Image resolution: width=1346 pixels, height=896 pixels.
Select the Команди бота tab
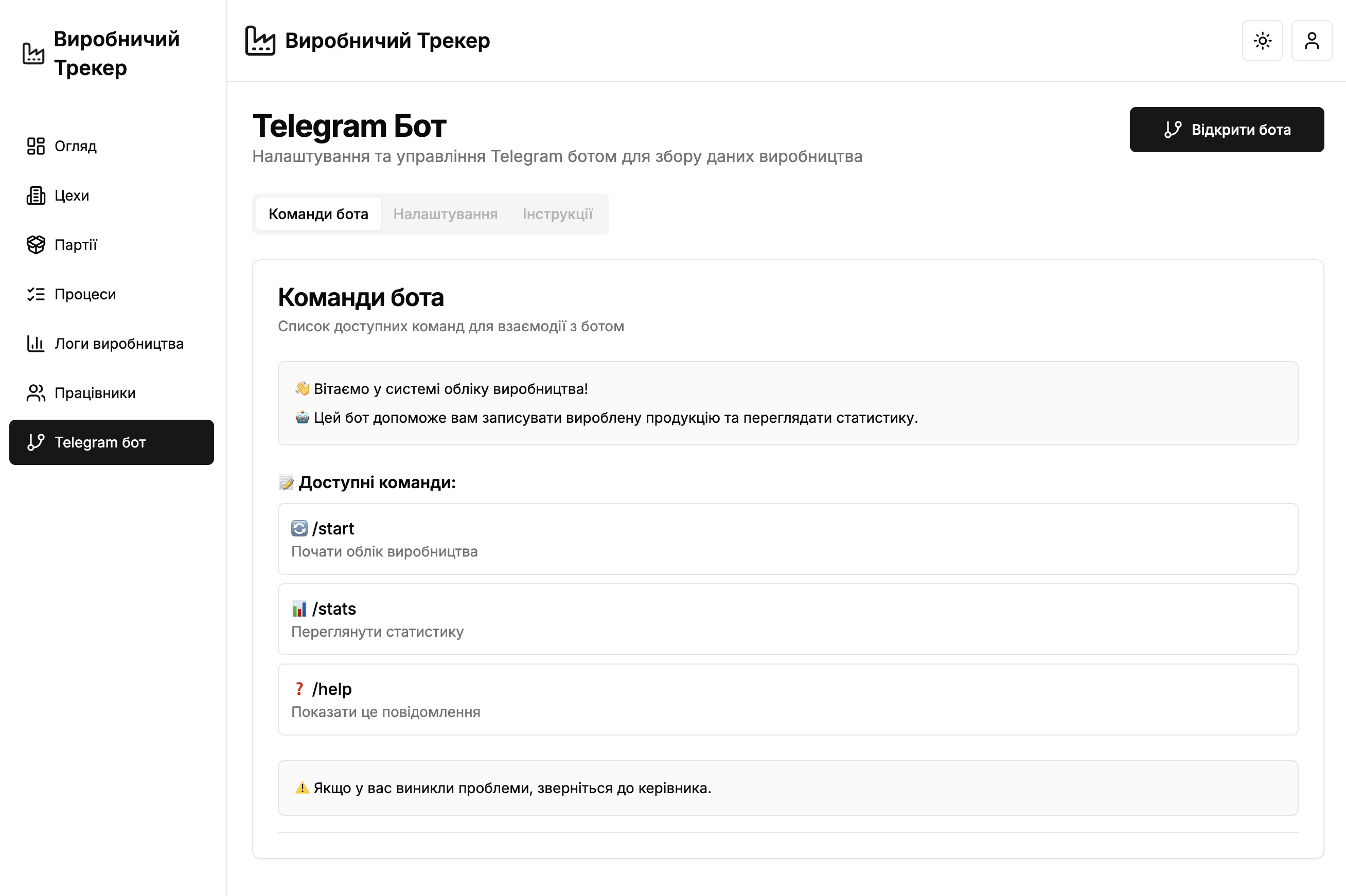point(318,214)
